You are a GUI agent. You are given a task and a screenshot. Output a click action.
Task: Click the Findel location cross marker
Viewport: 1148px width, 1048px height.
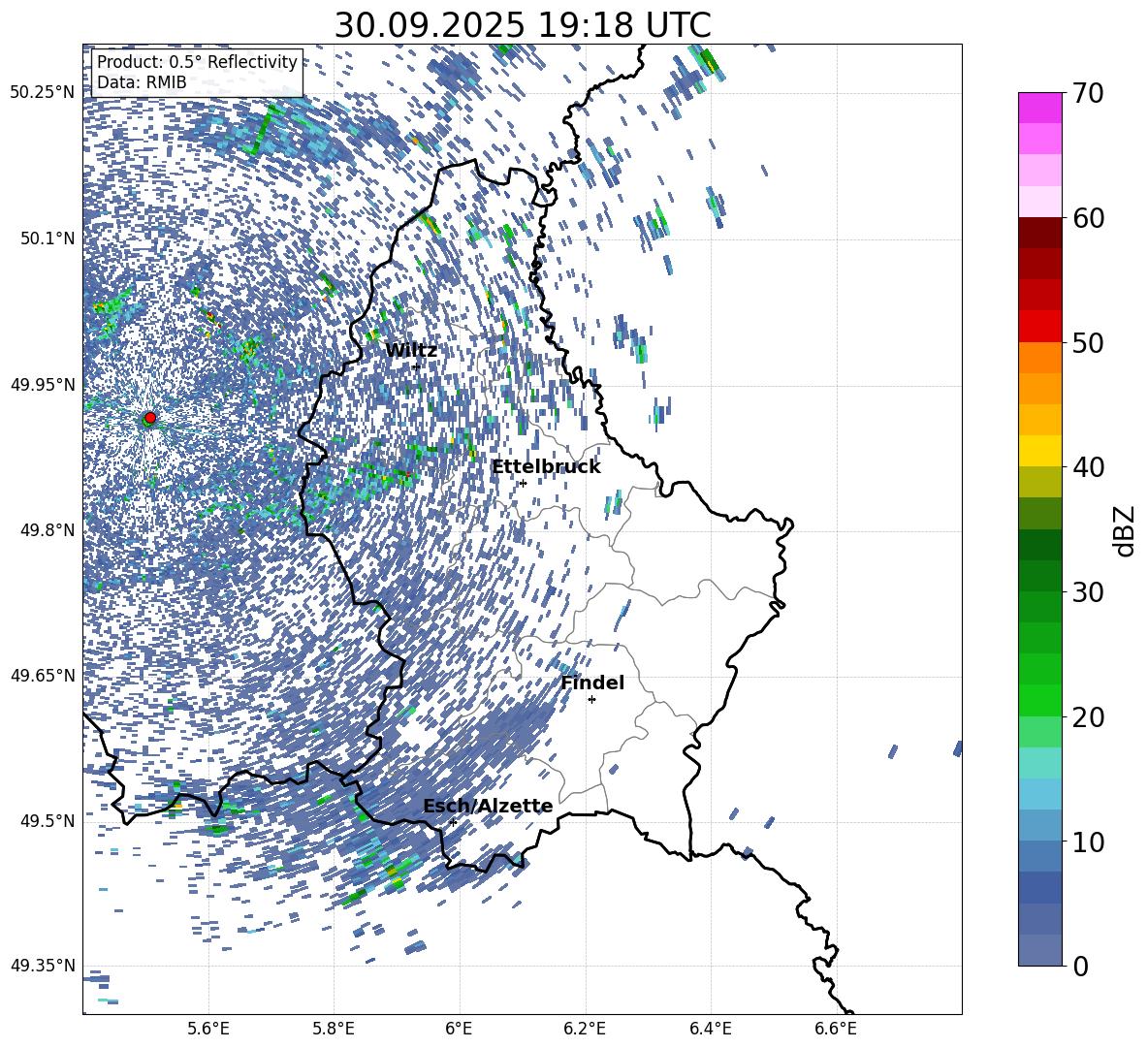591,700
